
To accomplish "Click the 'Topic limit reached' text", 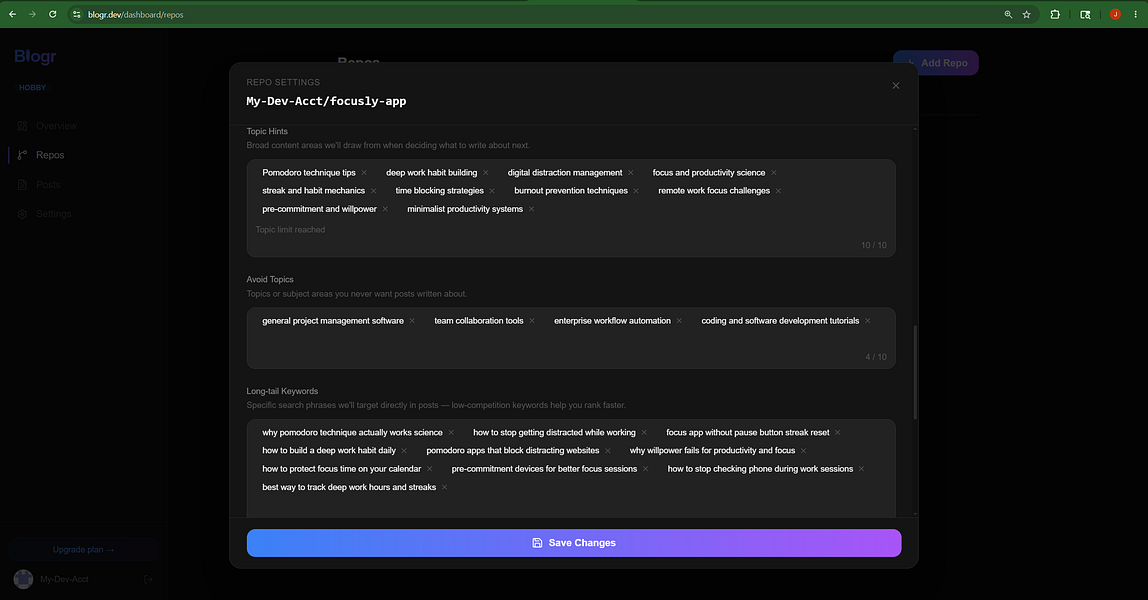I will 291,230.
